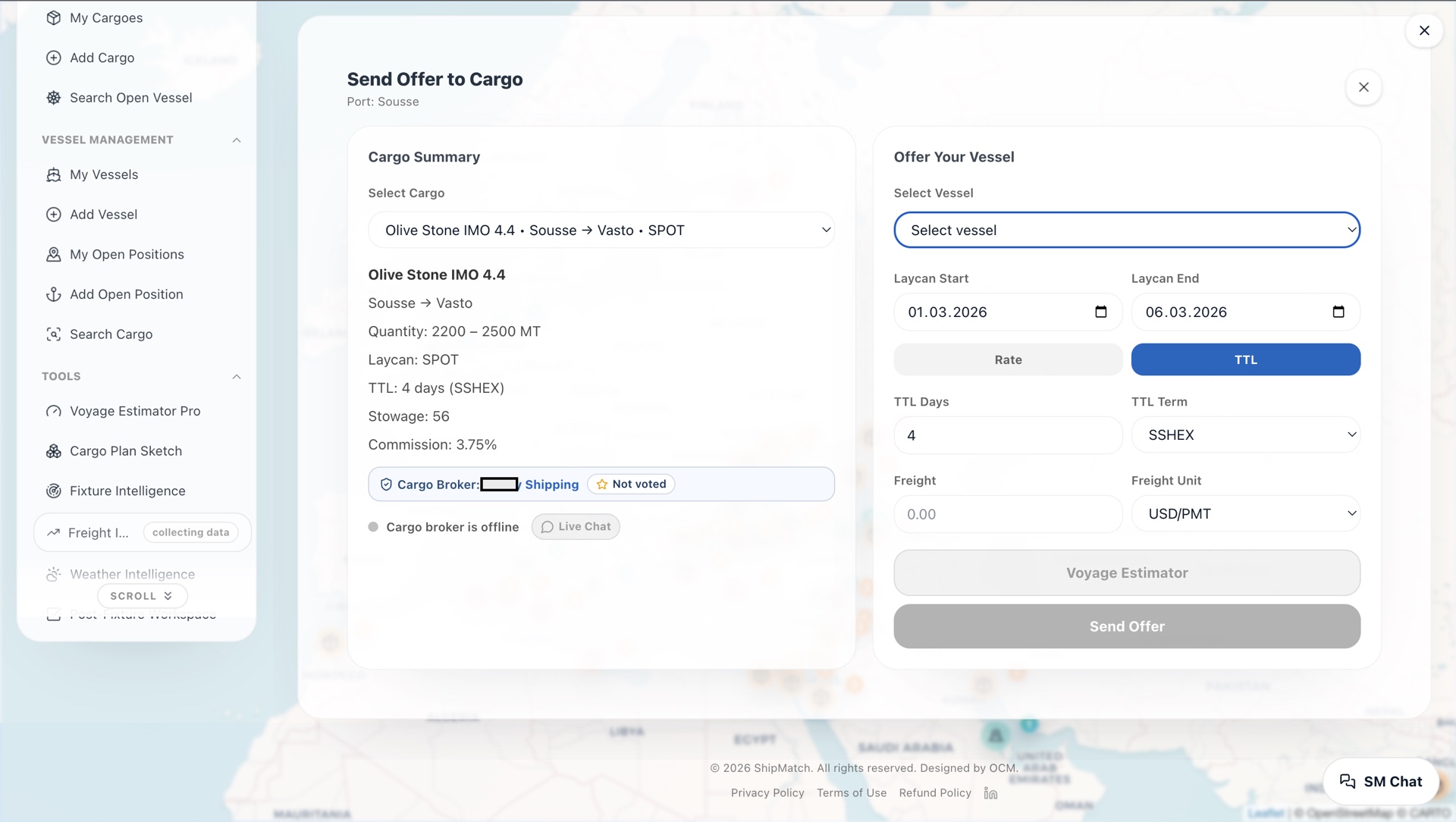Switch offer mode to Rate
Screen dimensions: 1456x822
tap(1008, 360)
